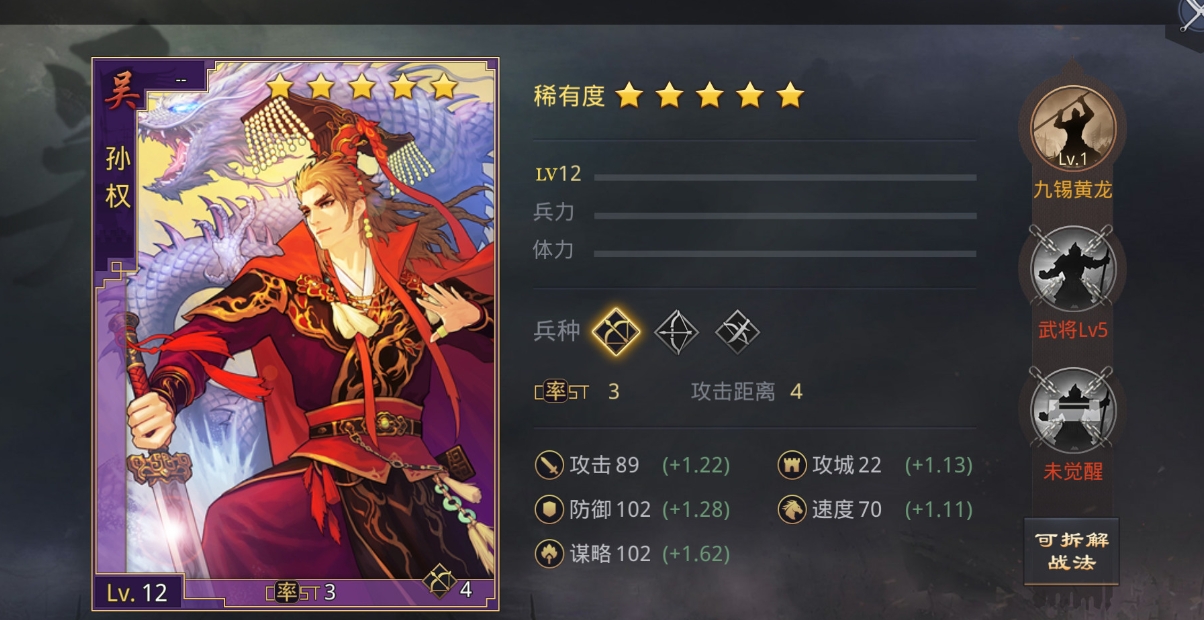The width and height of the screenshot is (1204, 620).
Task: Tap the bow range icon on card bottom
Action: point(439,581)
